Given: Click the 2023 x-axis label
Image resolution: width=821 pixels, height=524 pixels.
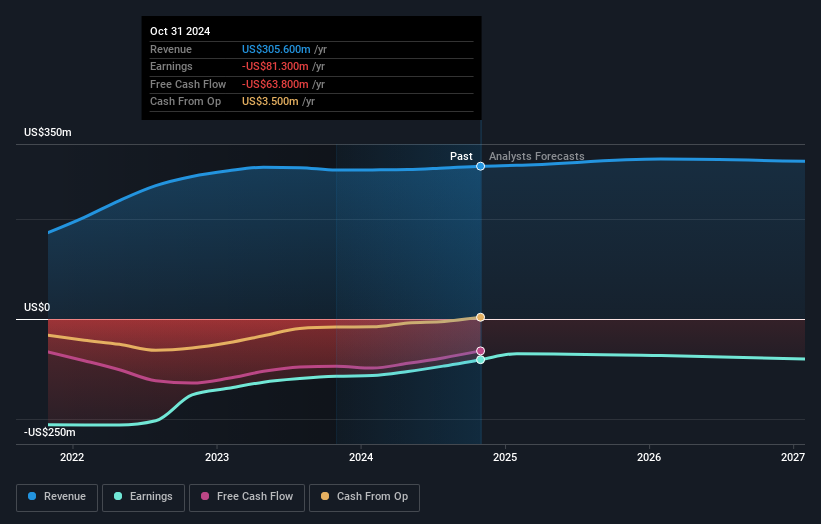Looking at the screenshot, I should [217, 457].
